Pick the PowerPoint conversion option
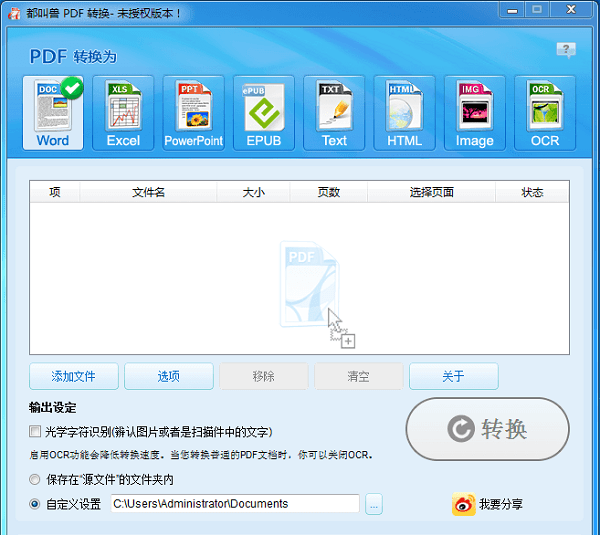 point(194,113)
